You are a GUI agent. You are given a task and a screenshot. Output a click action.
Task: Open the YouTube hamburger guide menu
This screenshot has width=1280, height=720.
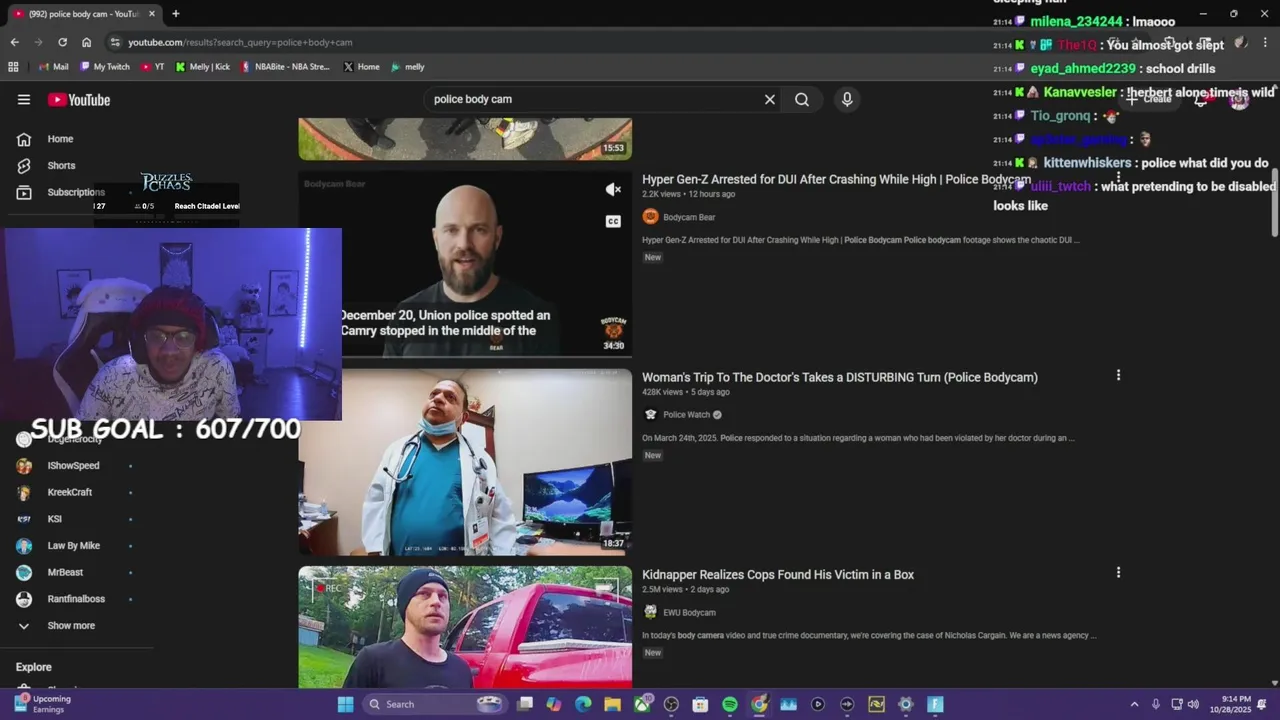click(x=24, y=99)
